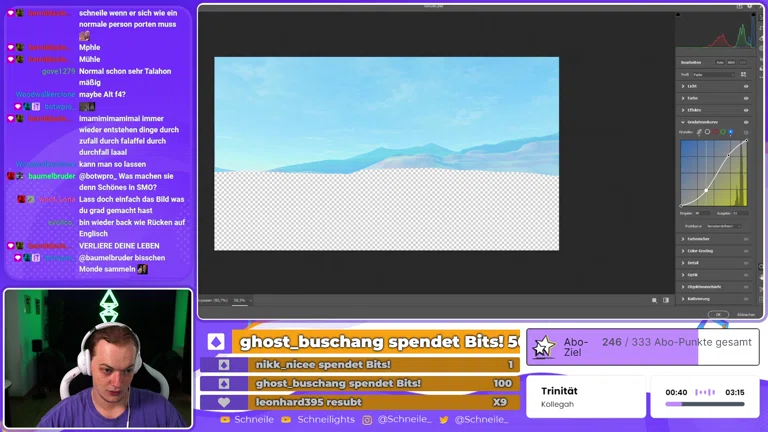Click the streamer webcam feed
The height and width of the screenshot is (432, 768).
coord(98,358)
